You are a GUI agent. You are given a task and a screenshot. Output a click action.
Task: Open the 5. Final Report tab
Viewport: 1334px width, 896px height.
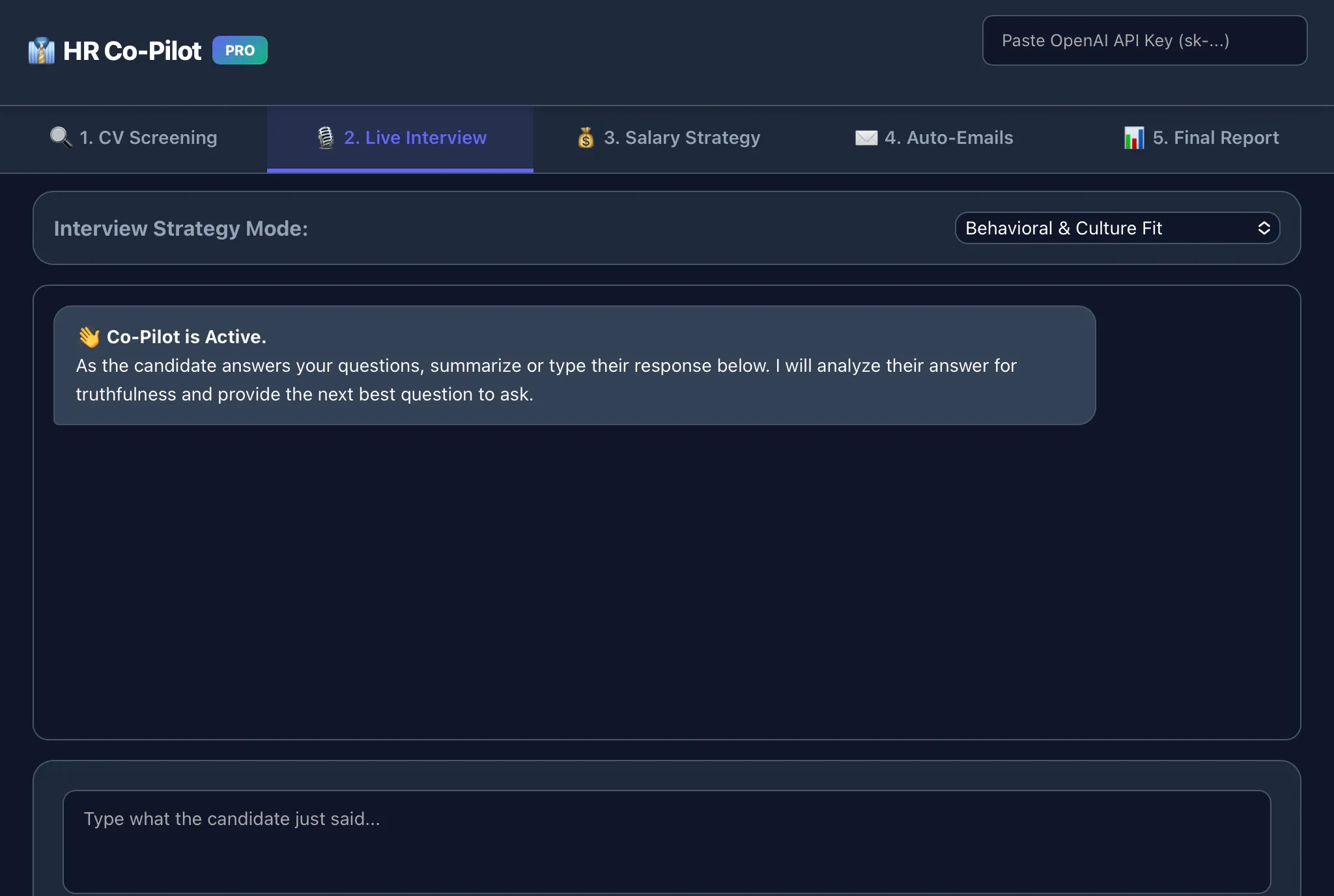[x=1200, y=139]
